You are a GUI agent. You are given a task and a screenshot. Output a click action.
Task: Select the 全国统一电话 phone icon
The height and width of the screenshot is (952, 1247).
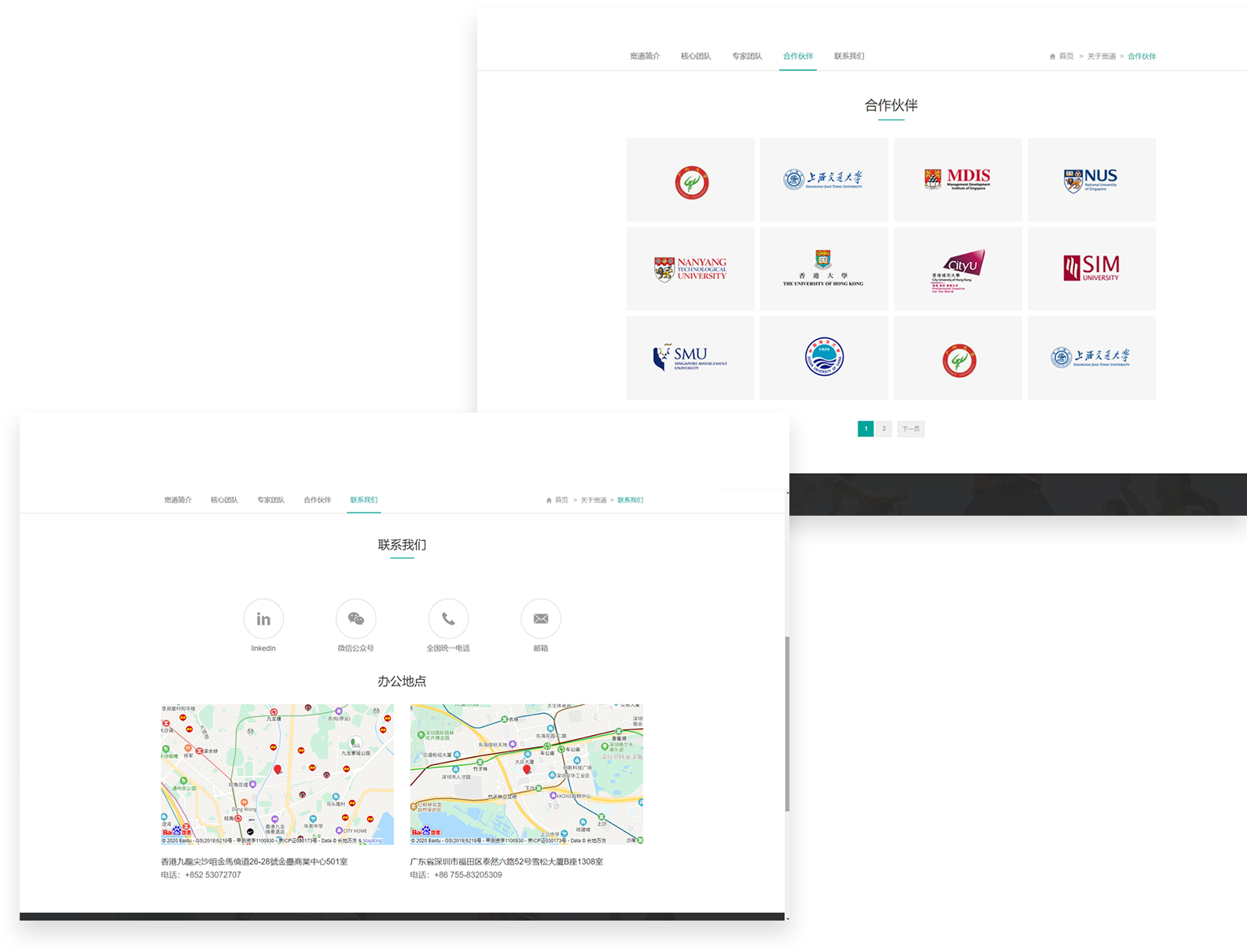448,619
